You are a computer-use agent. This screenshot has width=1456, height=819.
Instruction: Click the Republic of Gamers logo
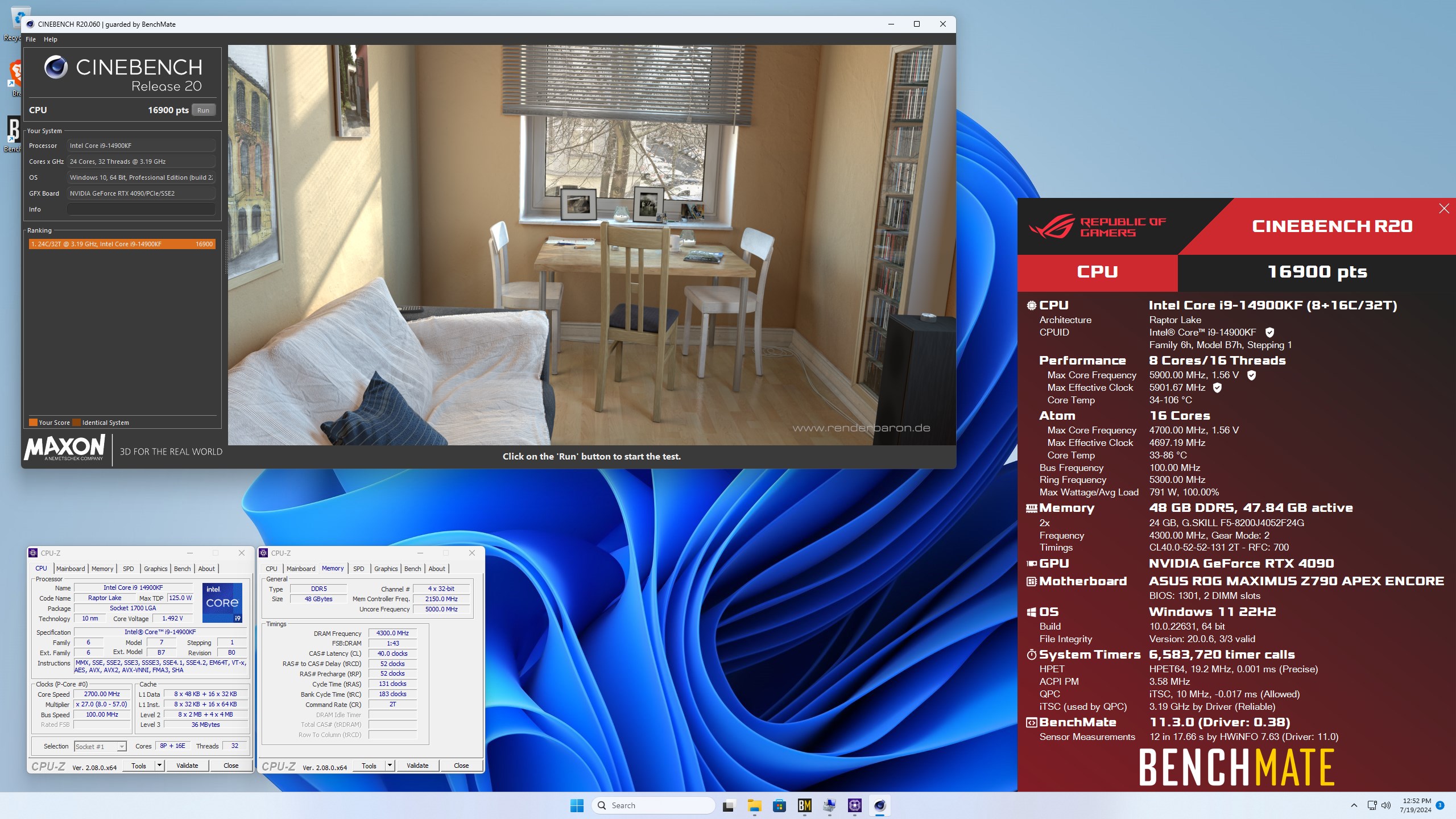click(1098, 226)
